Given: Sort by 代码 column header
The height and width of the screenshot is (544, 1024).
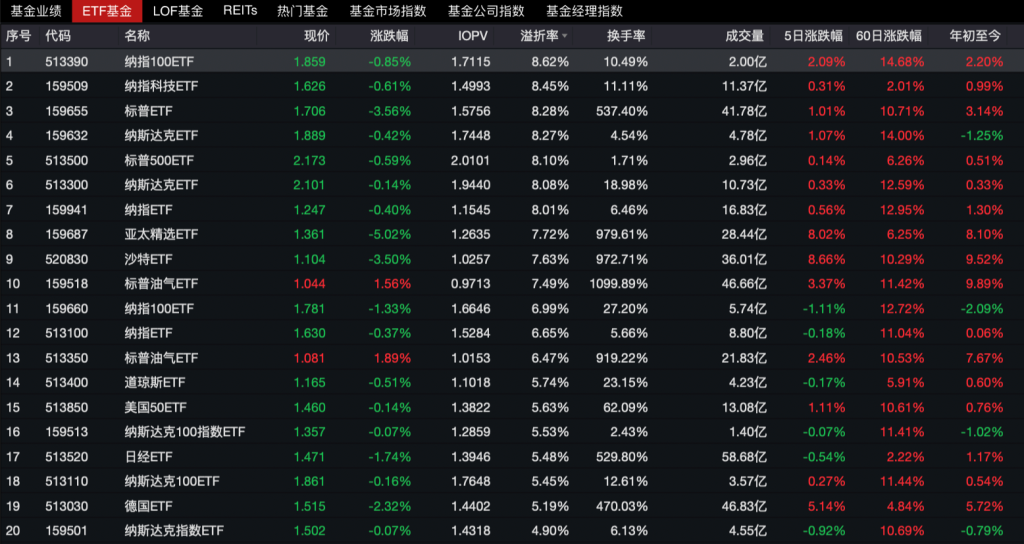Looking at the screenshot, I should click(x=58, y=37).
